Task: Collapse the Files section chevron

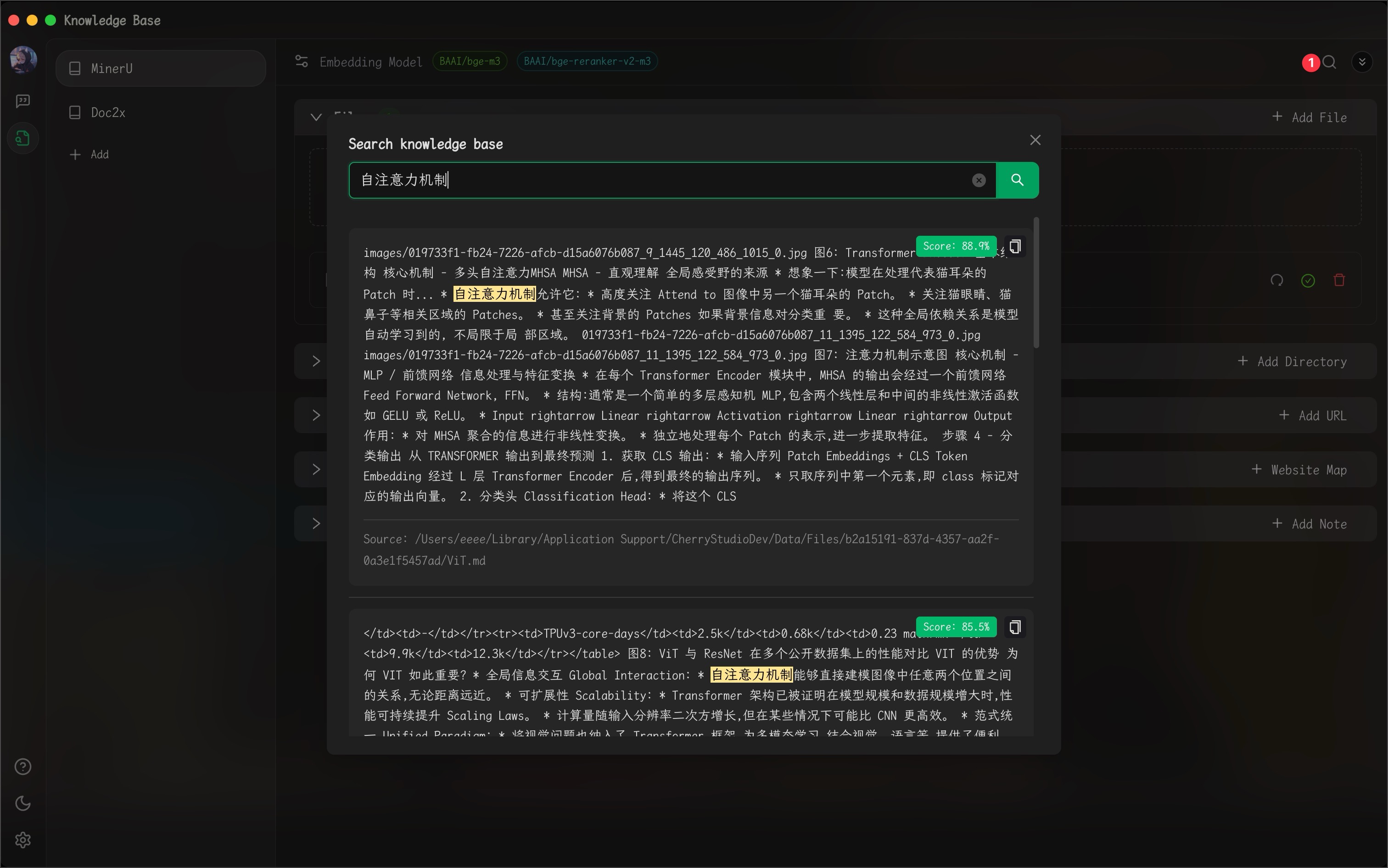Action: [316, 117]
